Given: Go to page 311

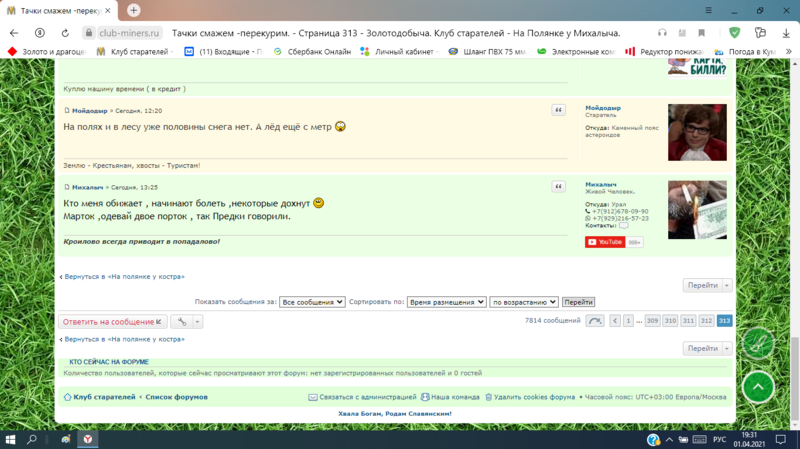Looking at the screenshot, I should coord(688,321).
